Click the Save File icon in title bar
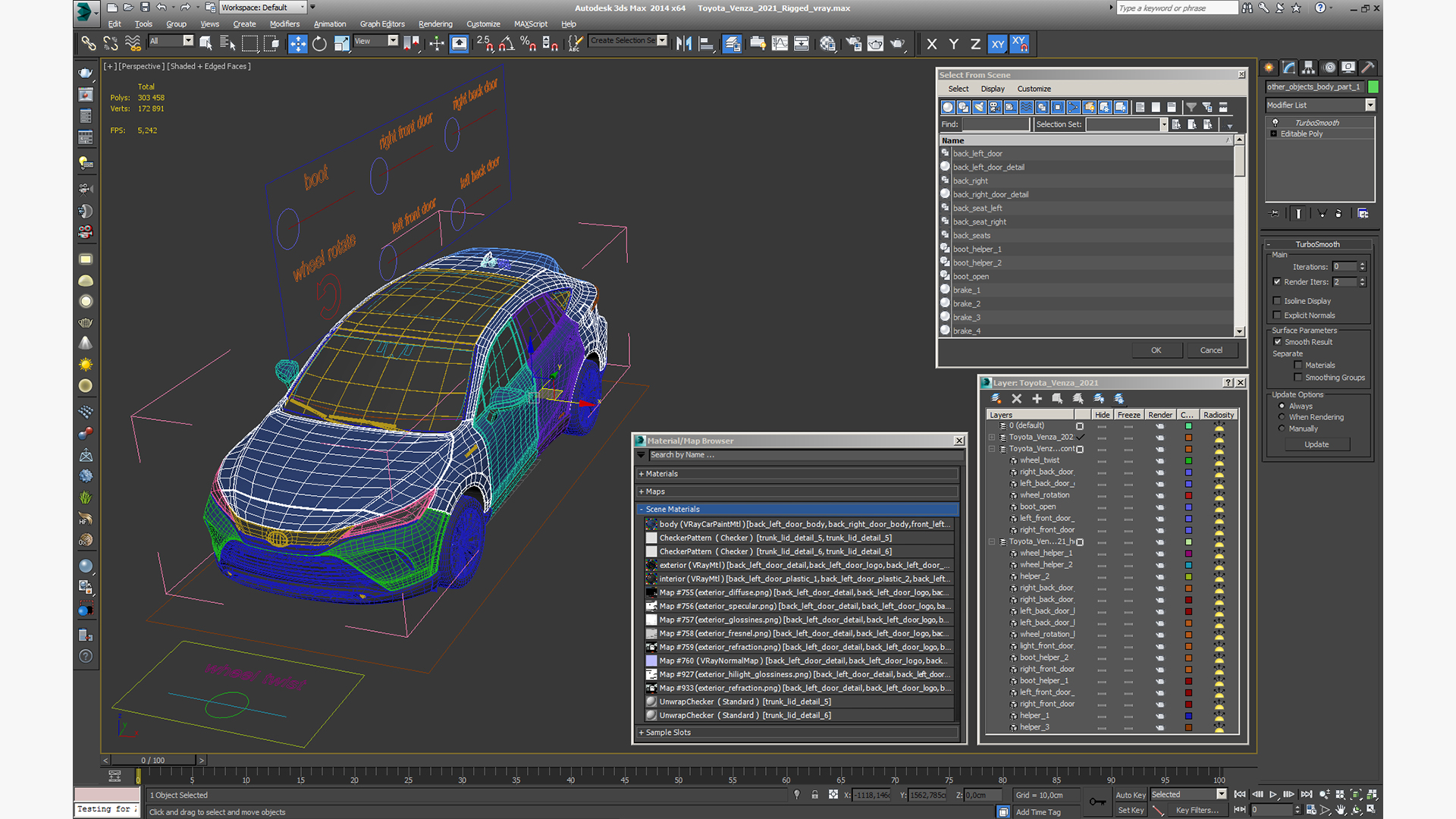1456x819 pixels. tap(145, 8)
